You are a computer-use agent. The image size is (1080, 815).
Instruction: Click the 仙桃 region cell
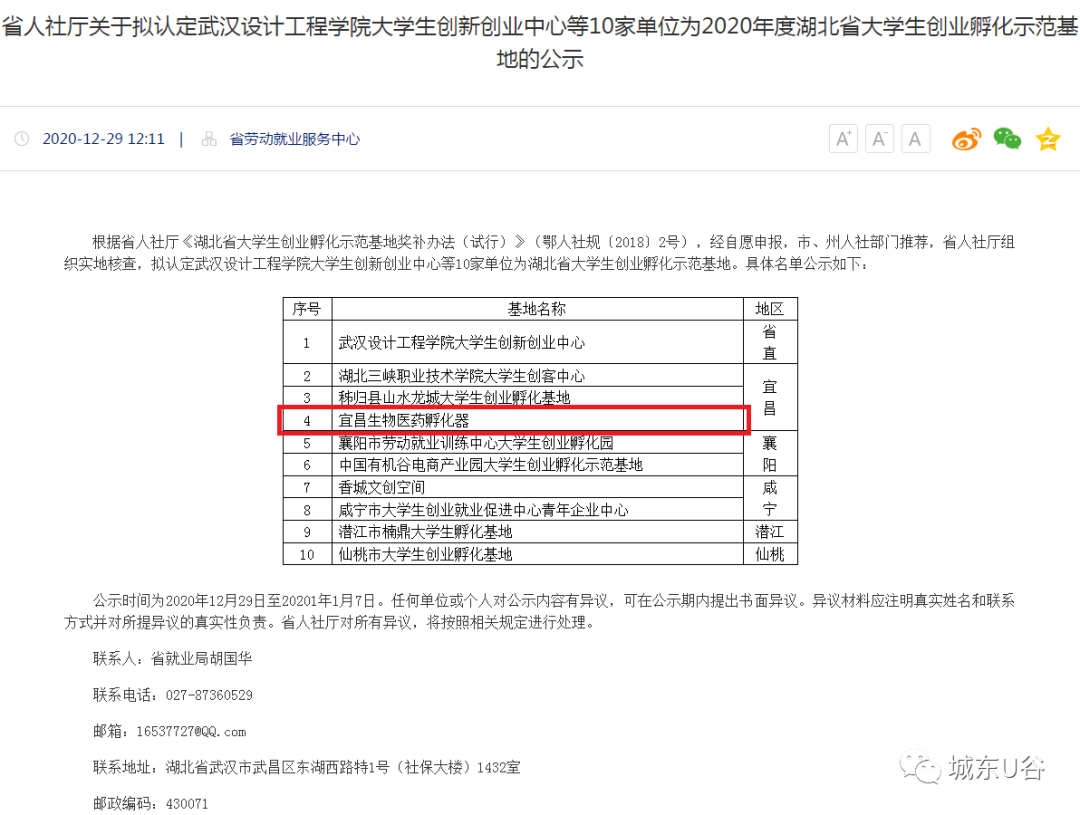coord(770,554)
